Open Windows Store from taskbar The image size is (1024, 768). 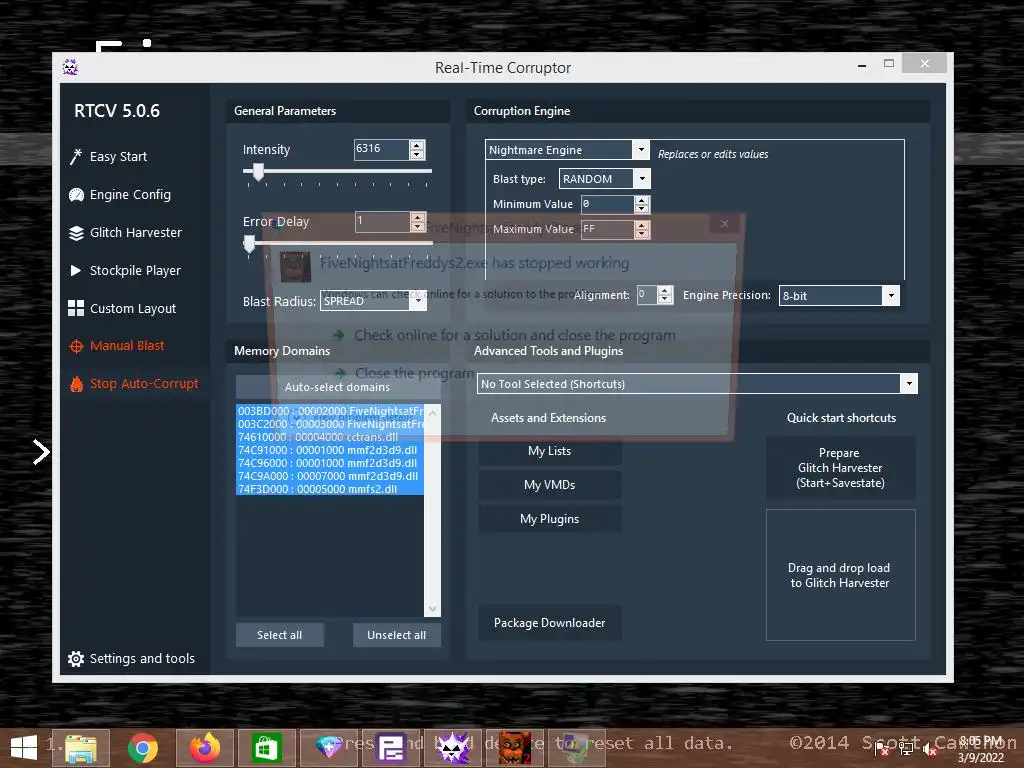[266, 748]
